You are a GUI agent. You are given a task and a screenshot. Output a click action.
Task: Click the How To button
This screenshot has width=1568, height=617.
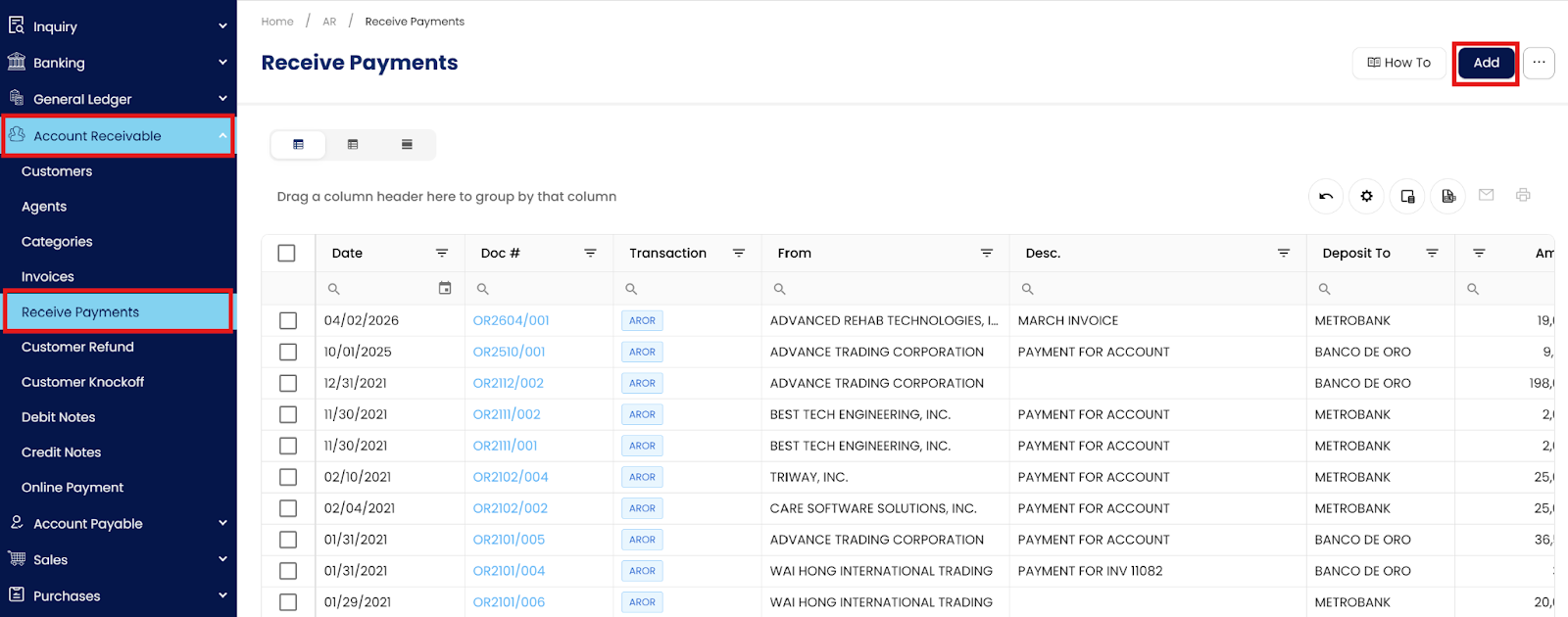click(1399, 63)
